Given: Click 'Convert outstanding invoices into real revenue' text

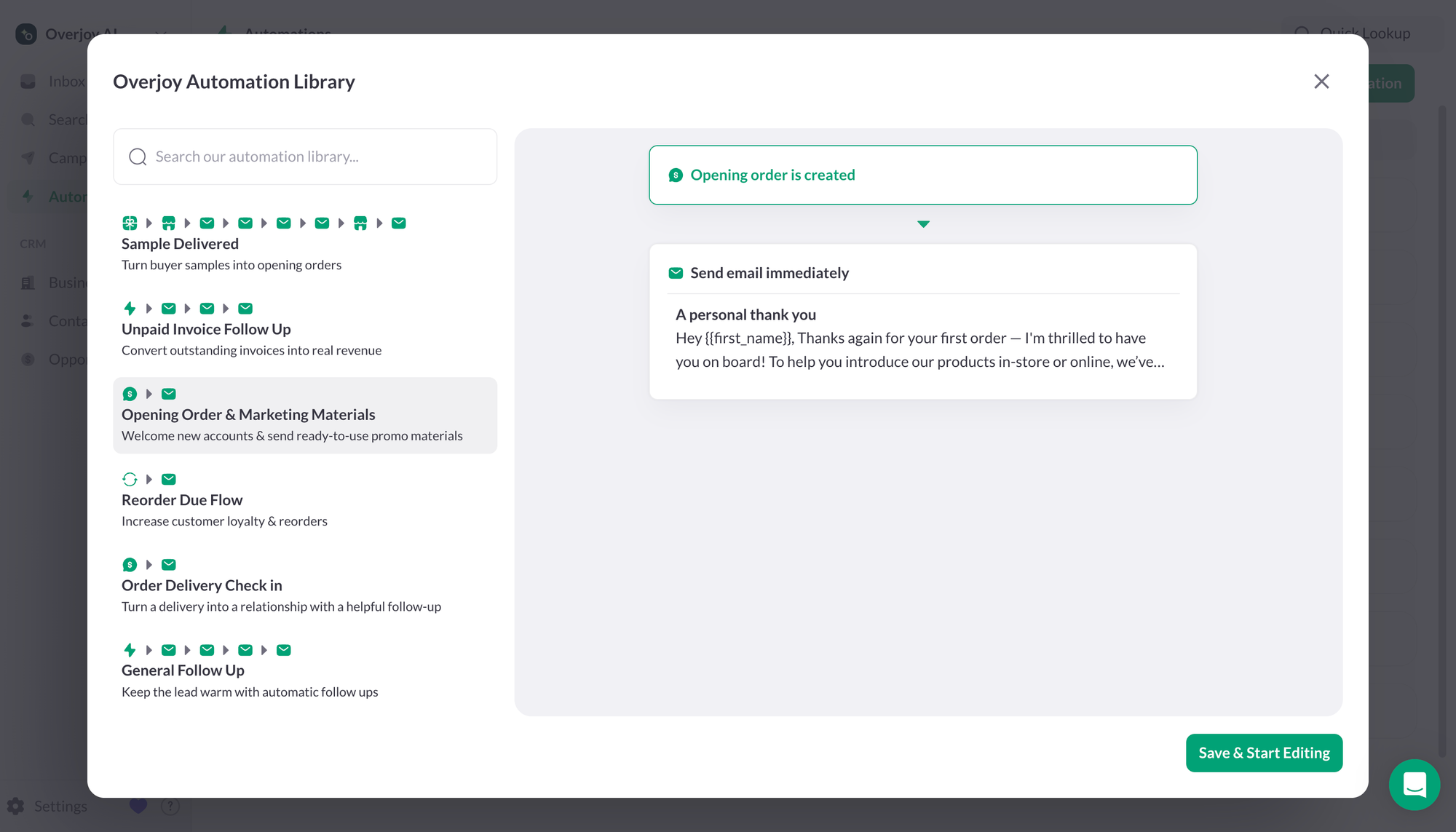Looking at the screenshot, I should click(x=251, y=350).
